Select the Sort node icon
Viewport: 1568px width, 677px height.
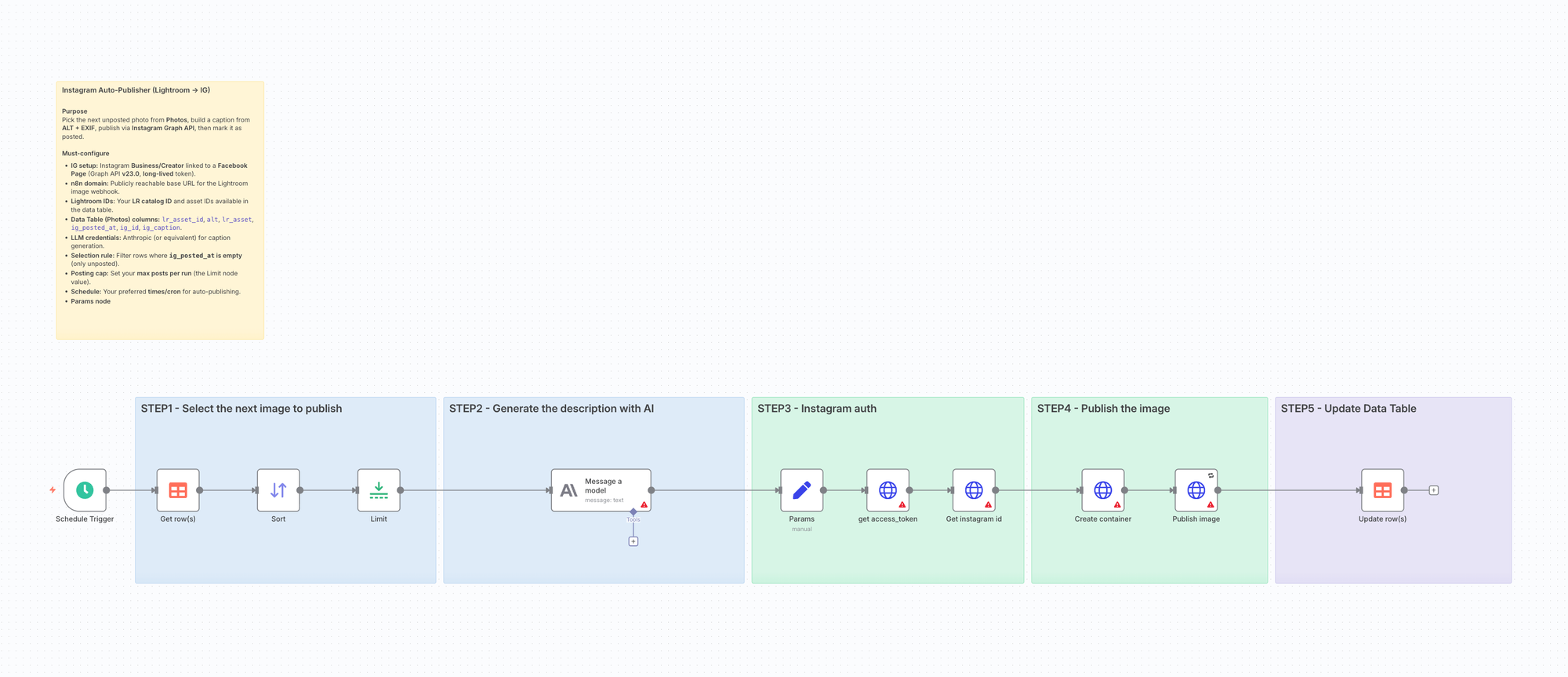[x=278, y=490]
